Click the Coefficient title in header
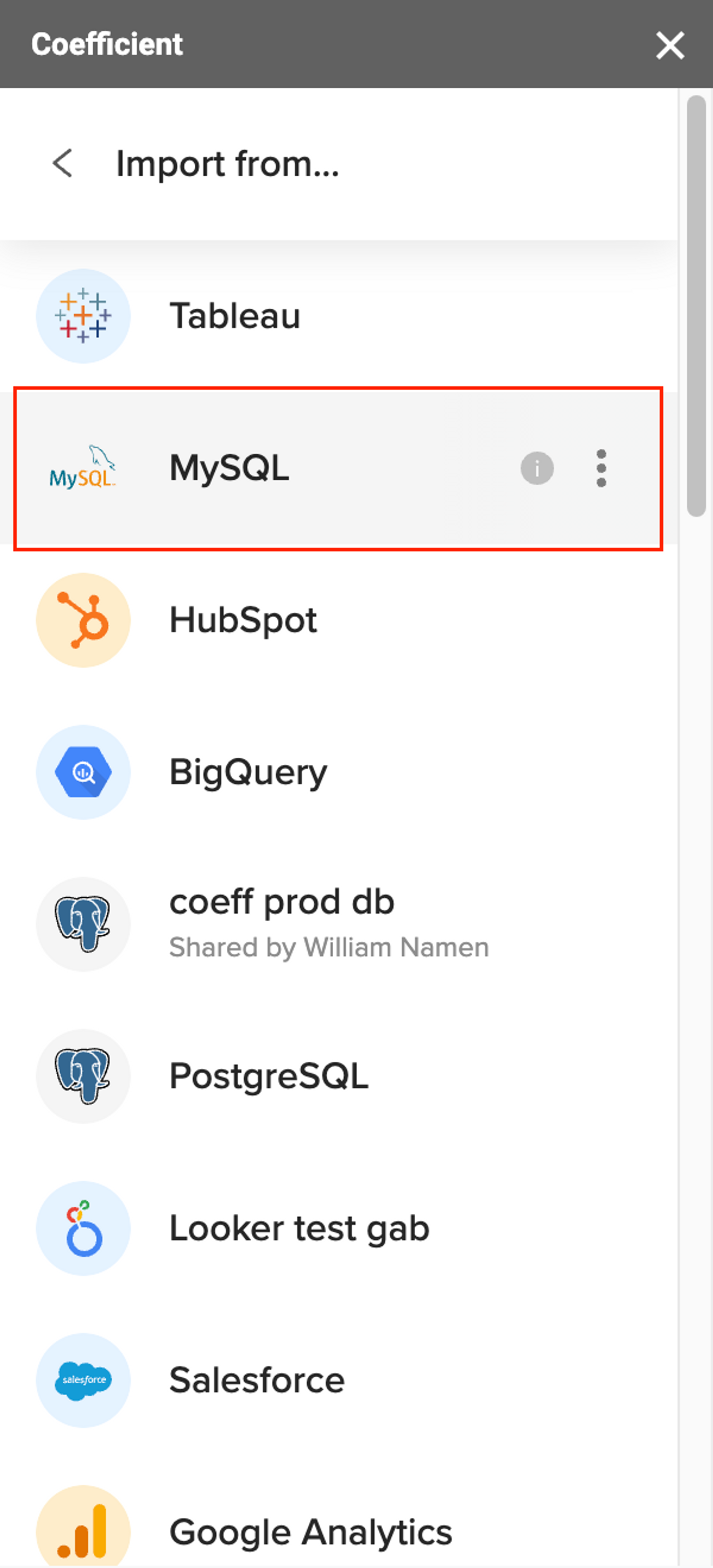 107,45
